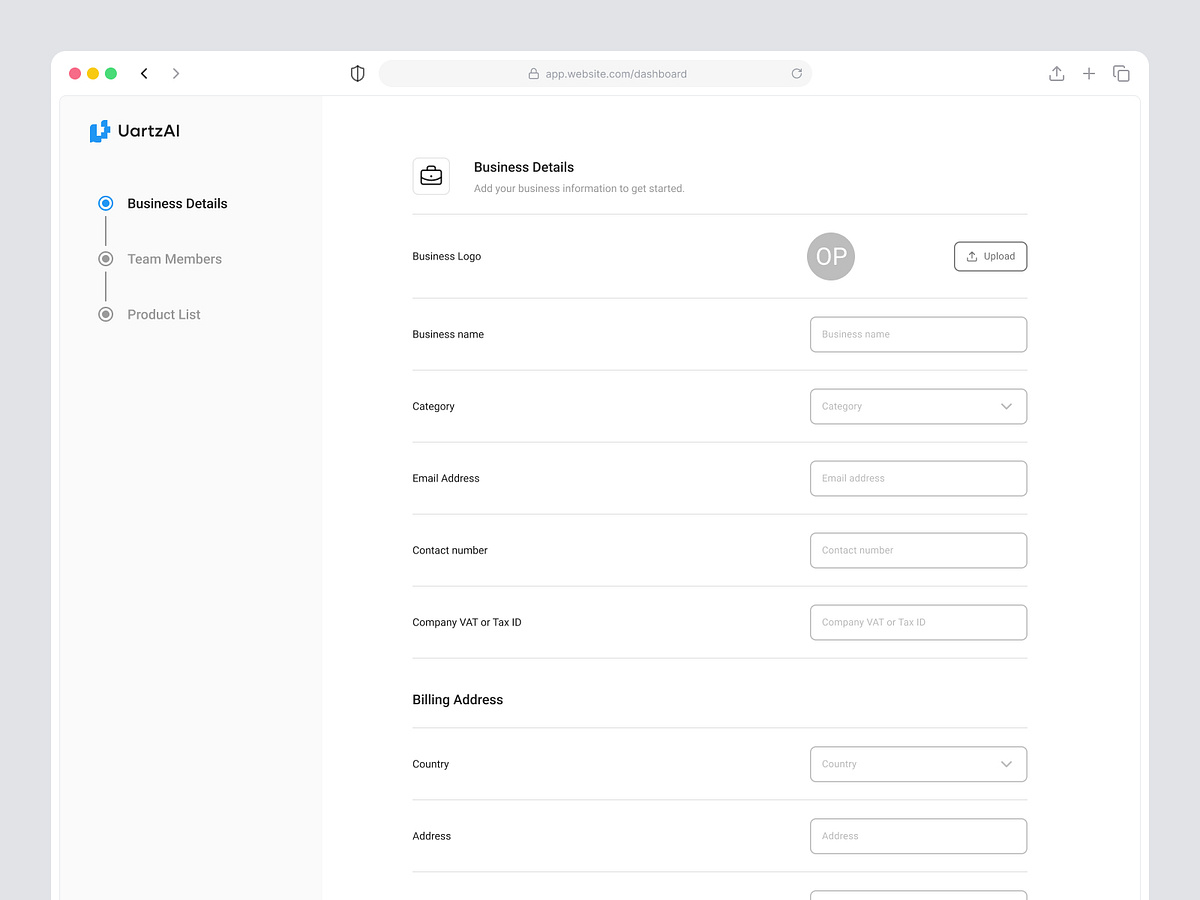Image resolution: width=1200 pixels, height=900 pixels.
Task: Click the upload arrow icon in Upload button
Action: [970, 256]
